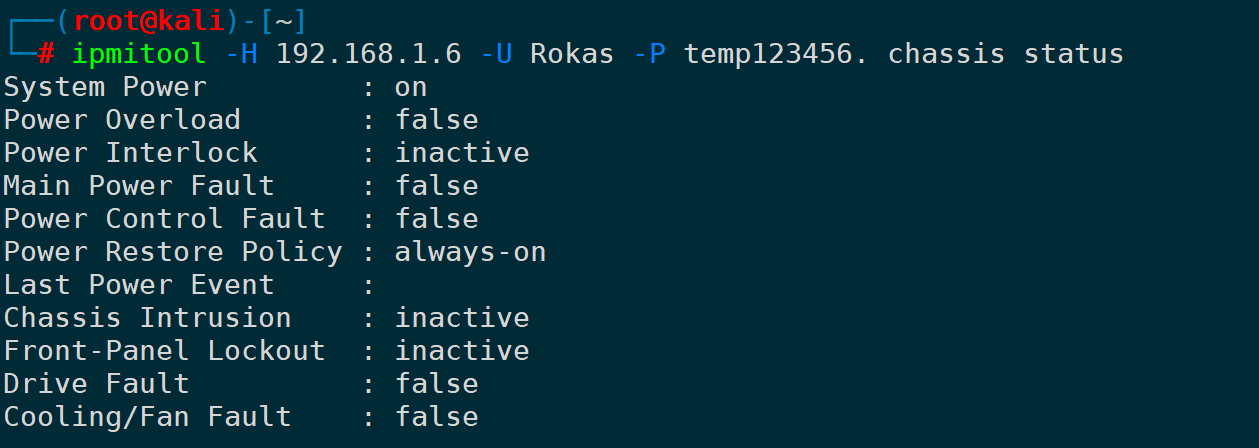Screen dimensions: 1259x448
Task: Click the System Power value on
Action: tap(411, 87)
